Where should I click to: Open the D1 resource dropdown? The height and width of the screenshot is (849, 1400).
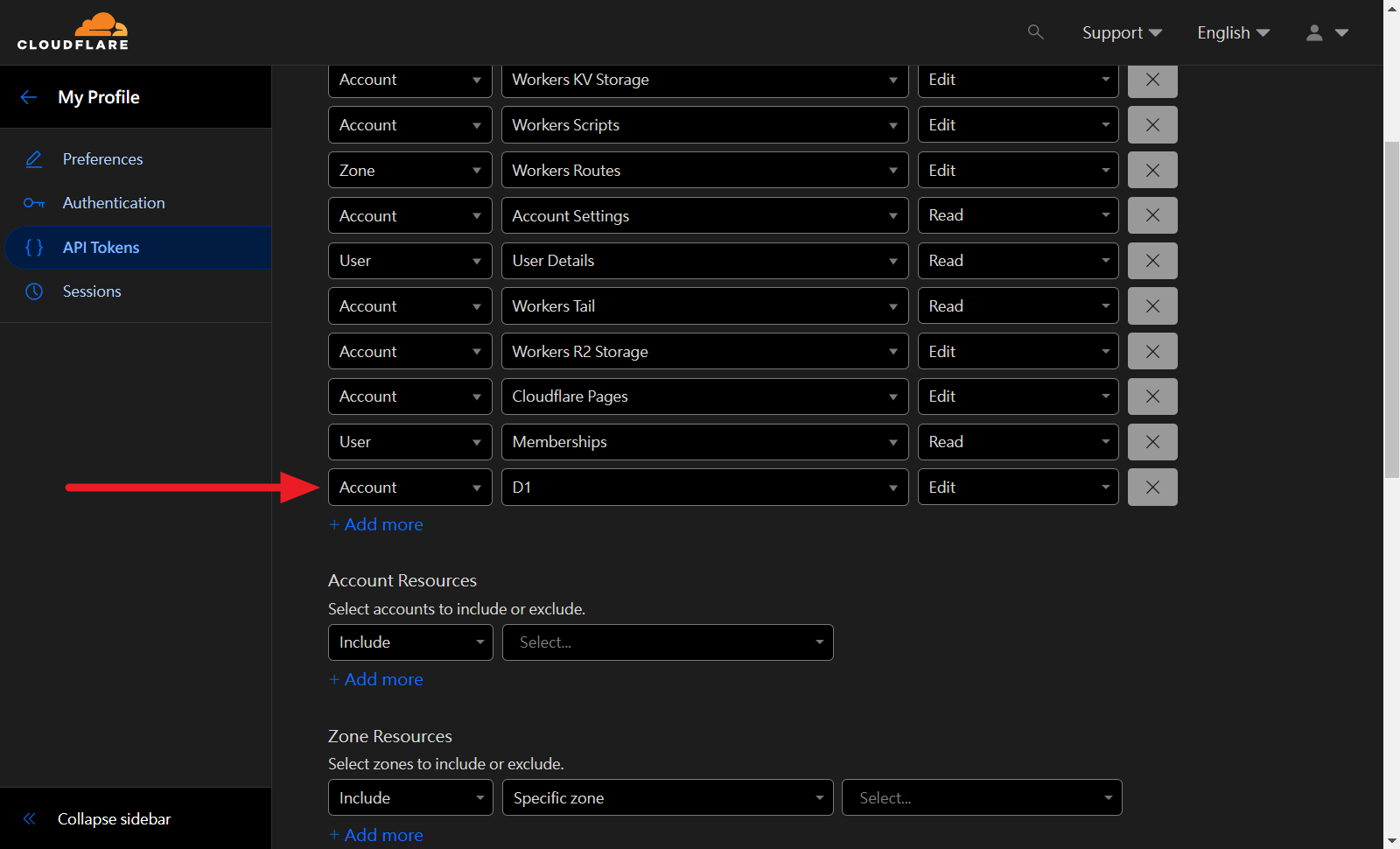tap(704, 488)
